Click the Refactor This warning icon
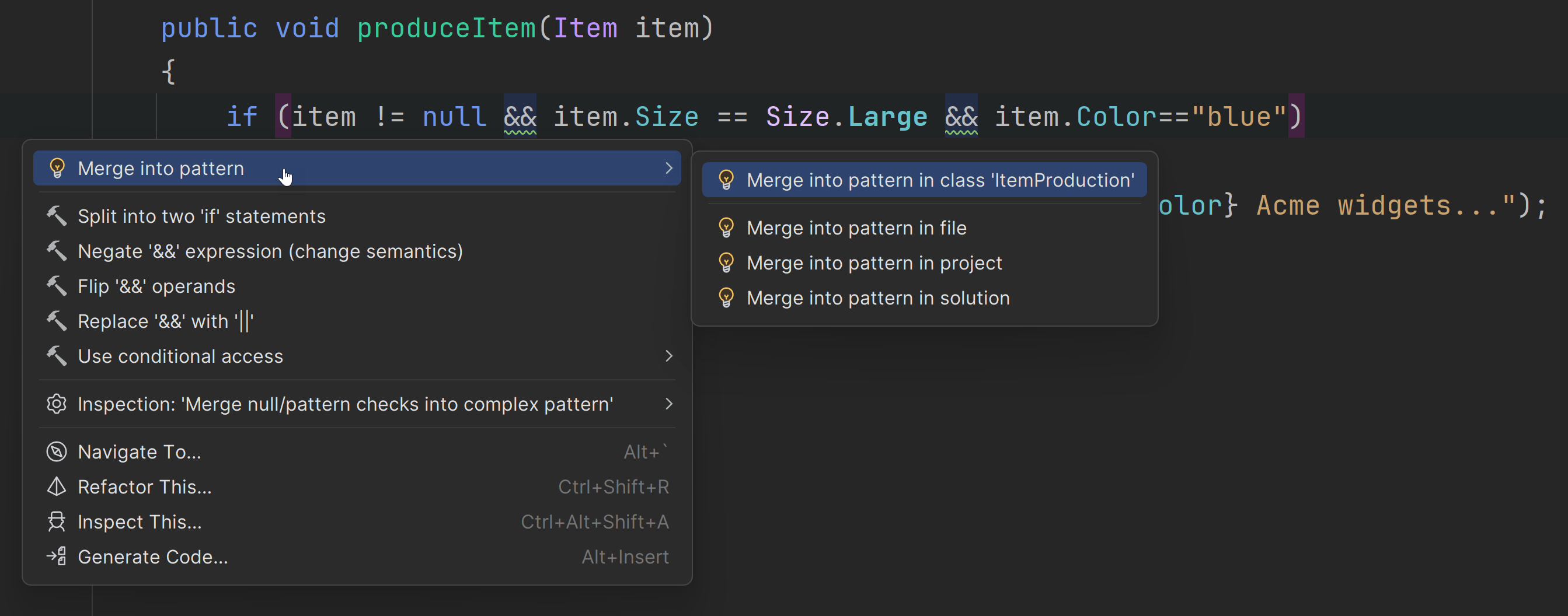Viewport: 1568px width, 616px height. [57, 487]
